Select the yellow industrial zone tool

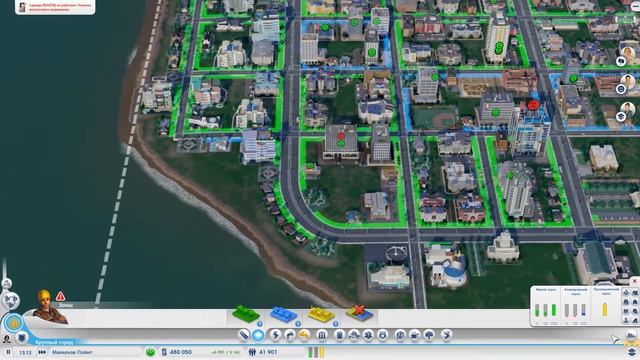coord(322,314)
